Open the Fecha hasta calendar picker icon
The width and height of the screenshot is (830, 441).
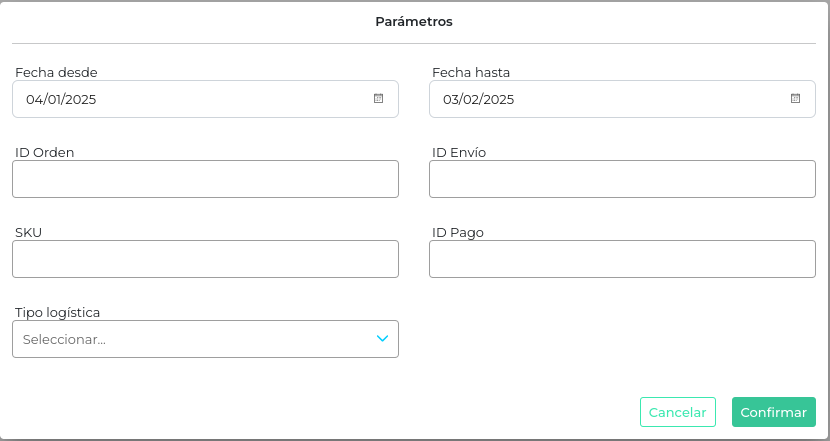click(795, 99)
